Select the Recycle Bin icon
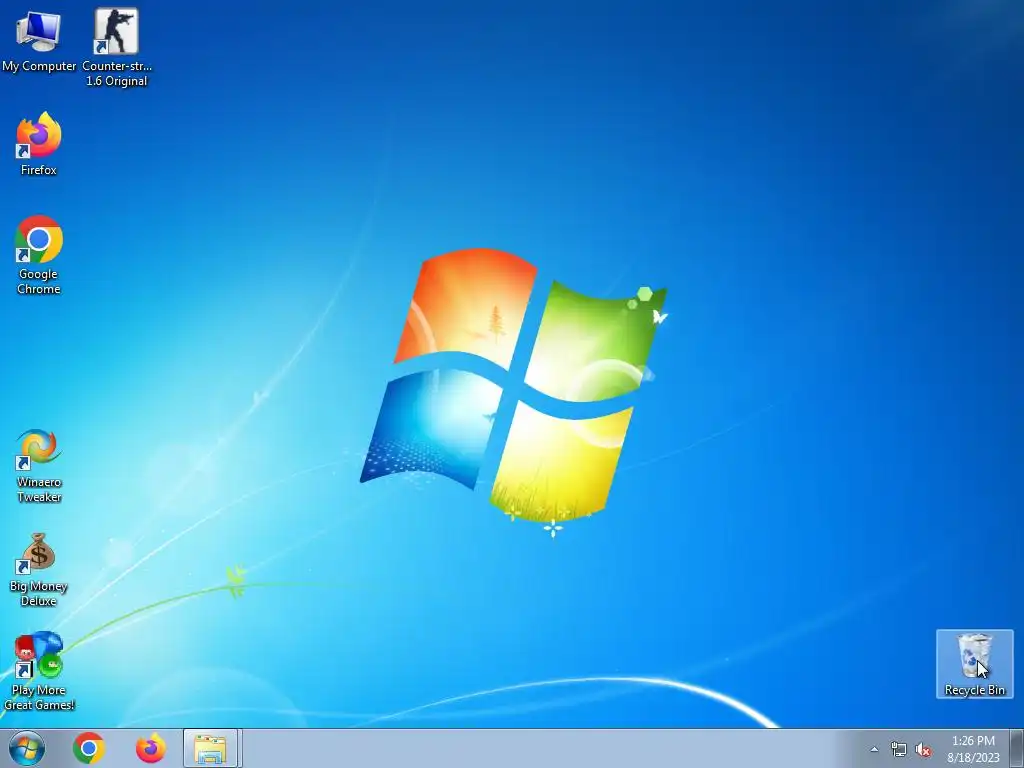The width and height of the screenshot is (1024, 768). point(974,664)
